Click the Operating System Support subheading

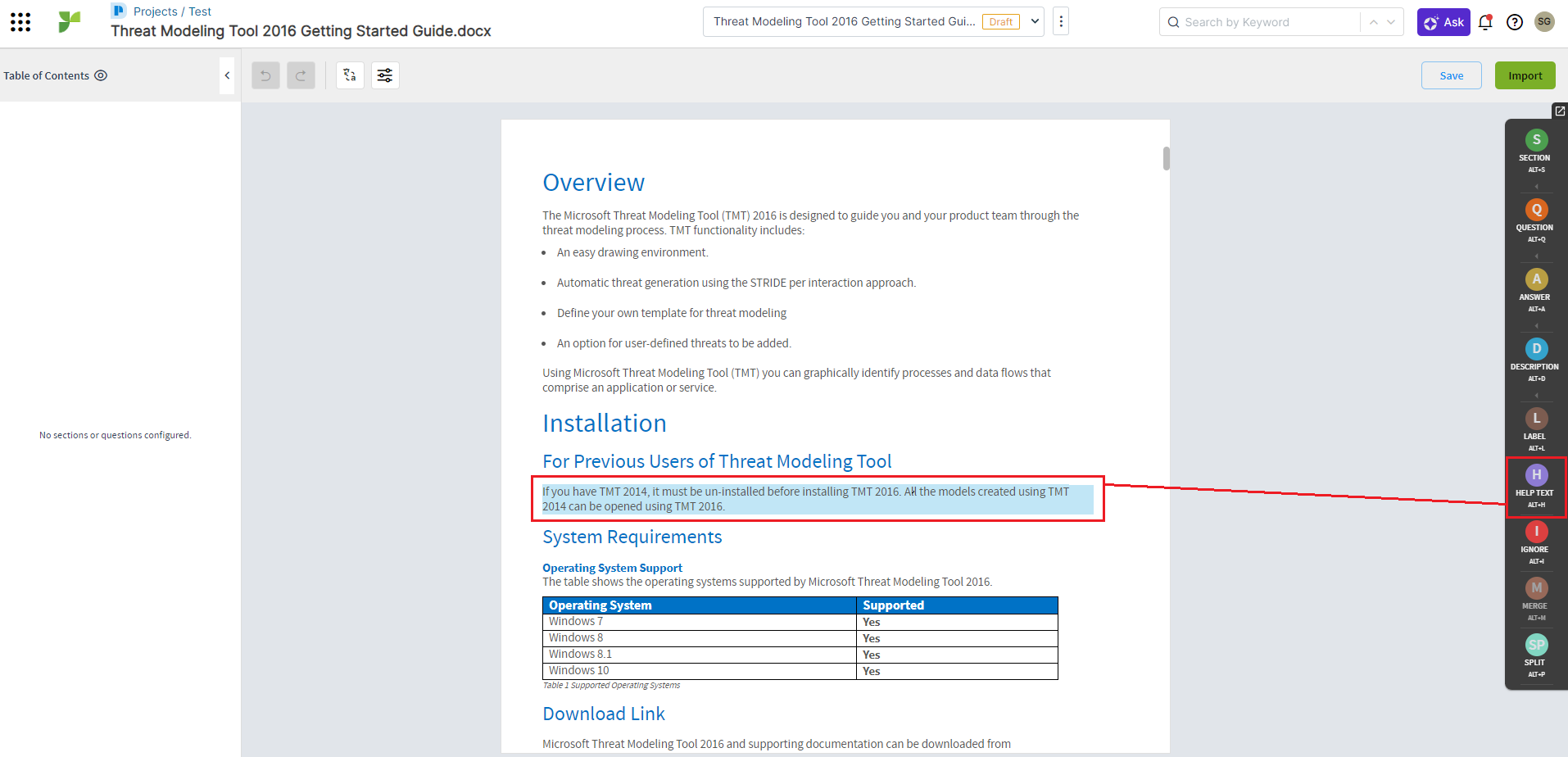click(612, 568)
